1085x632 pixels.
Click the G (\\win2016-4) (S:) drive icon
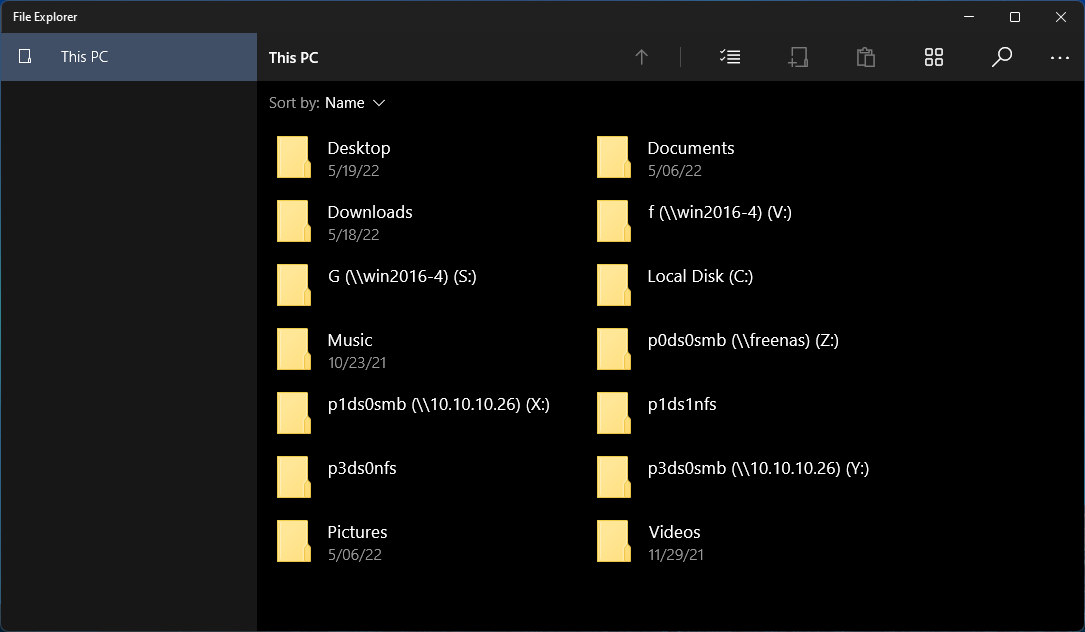click(x=293, y=285)
